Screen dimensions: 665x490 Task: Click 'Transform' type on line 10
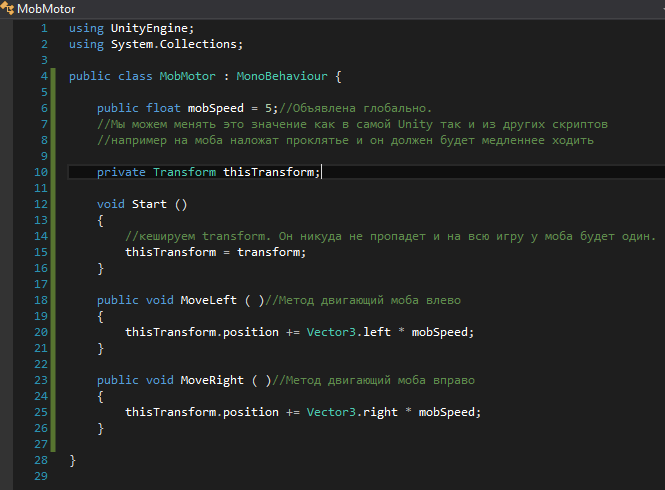pyautogui.click(x=184, y=172)
